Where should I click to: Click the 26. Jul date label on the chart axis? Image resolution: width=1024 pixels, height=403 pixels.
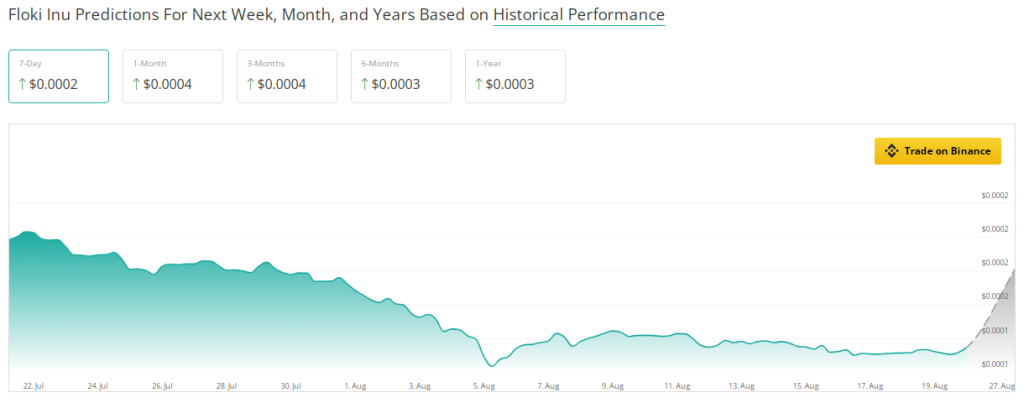point(162,386)
